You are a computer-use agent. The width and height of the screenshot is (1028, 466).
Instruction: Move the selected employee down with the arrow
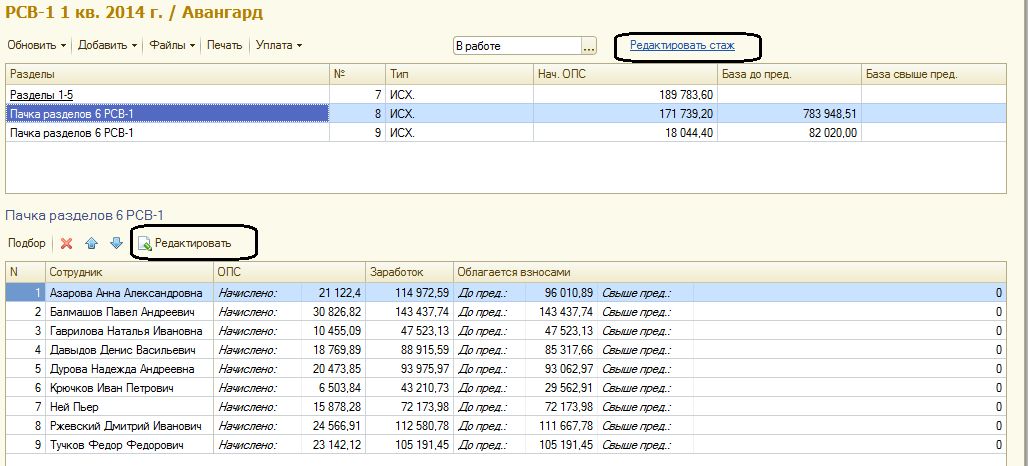(x=116, y=243)
